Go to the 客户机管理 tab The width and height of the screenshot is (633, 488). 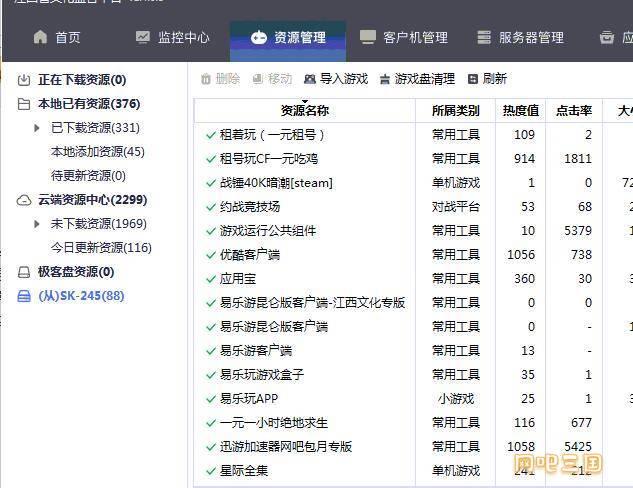[404, 38]
